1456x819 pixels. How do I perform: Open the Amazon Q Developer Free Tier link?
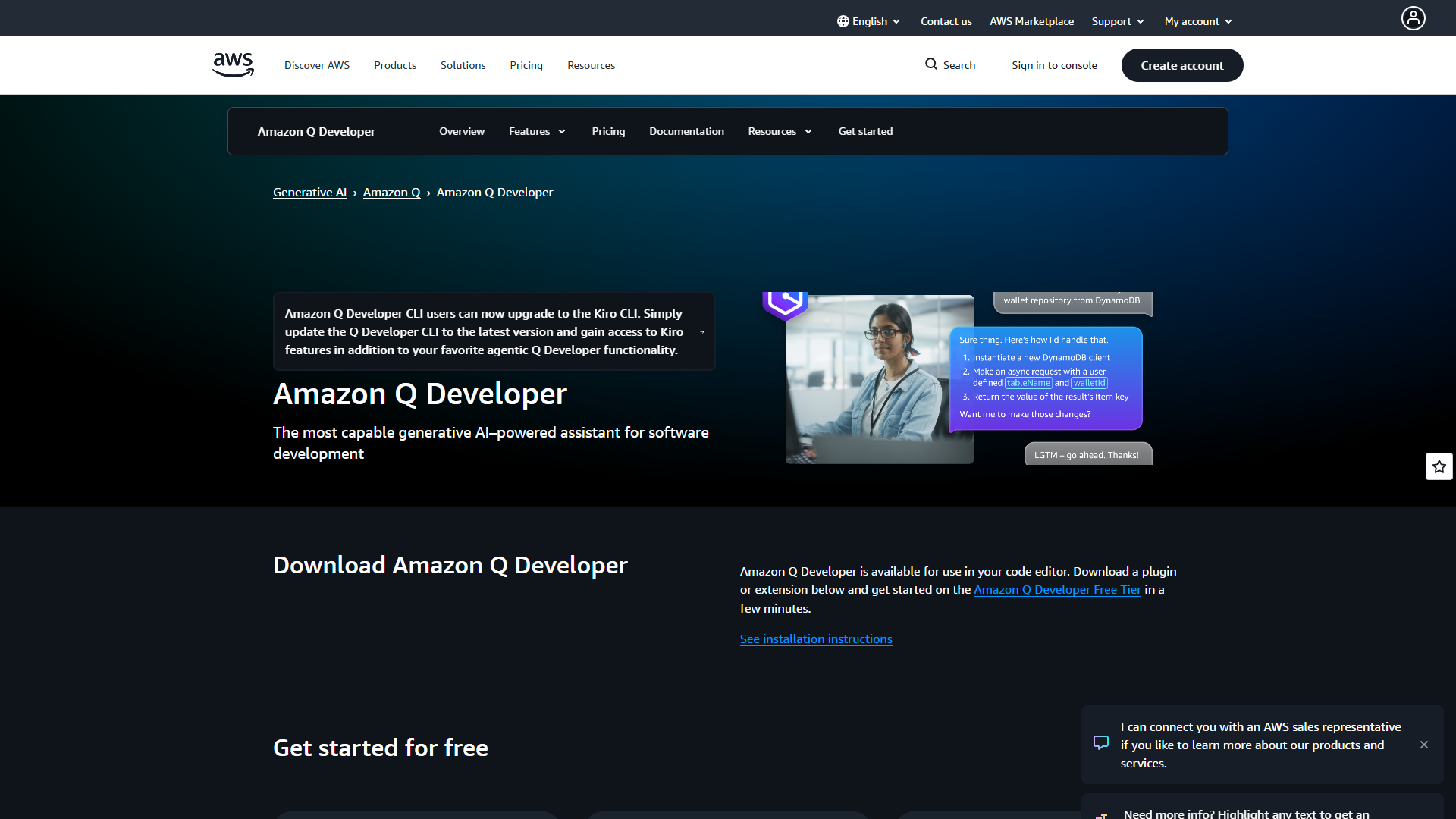click(x=1057, y=589)
